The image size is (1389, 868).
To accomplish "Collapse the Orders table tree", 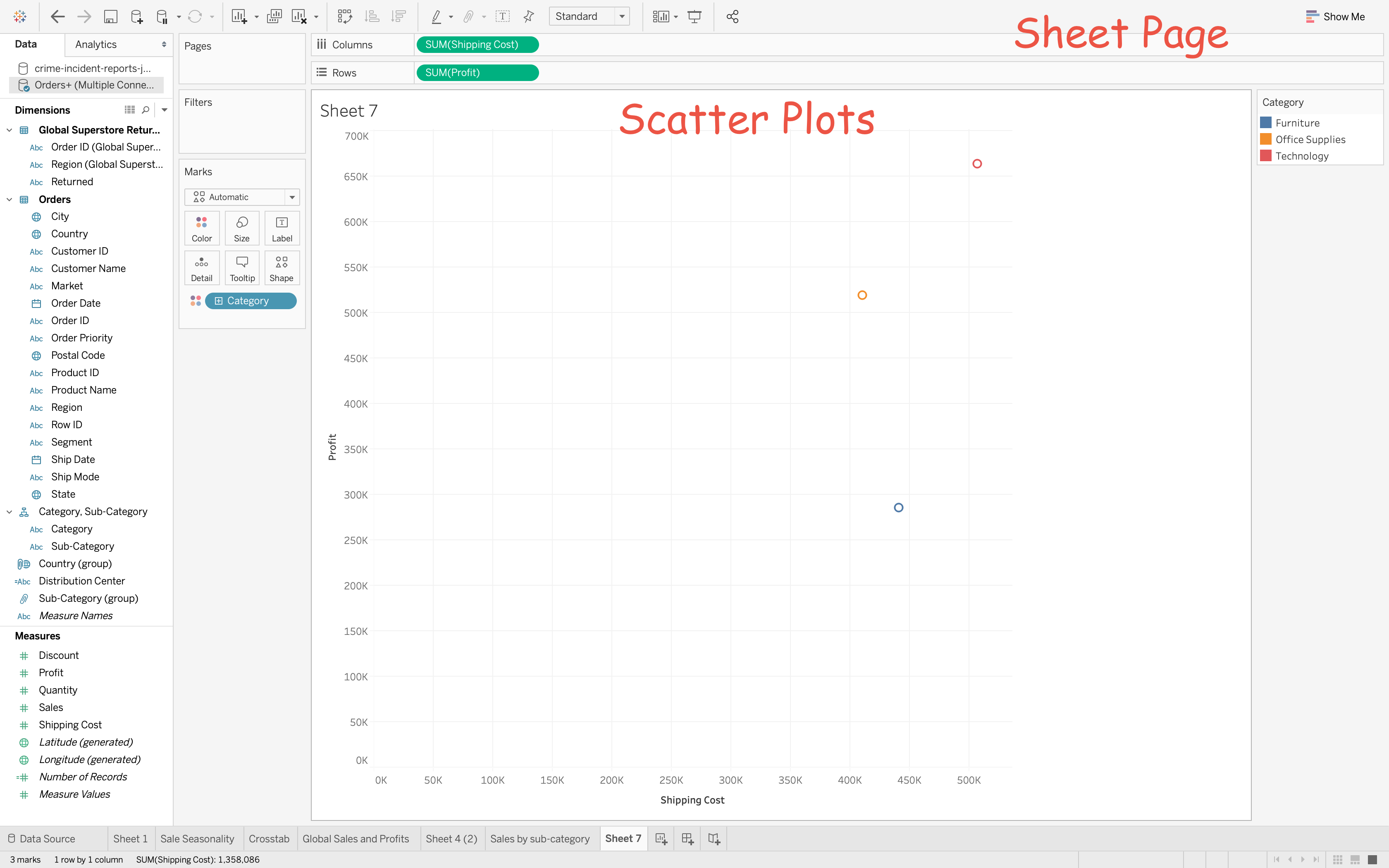I will pos(9,199).
